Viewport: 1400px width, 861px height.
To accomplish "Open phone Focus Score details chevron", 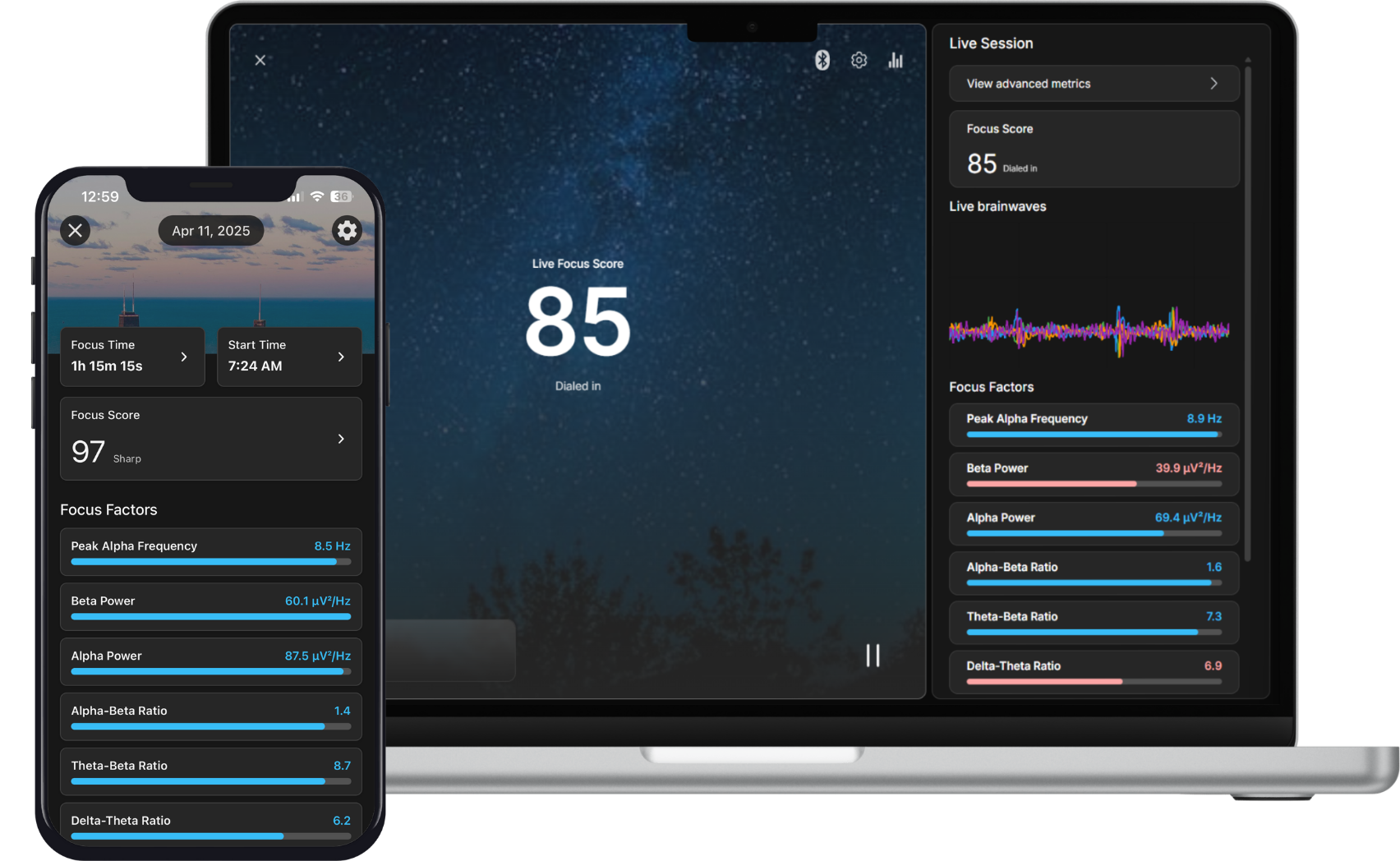I will point(341,439).
